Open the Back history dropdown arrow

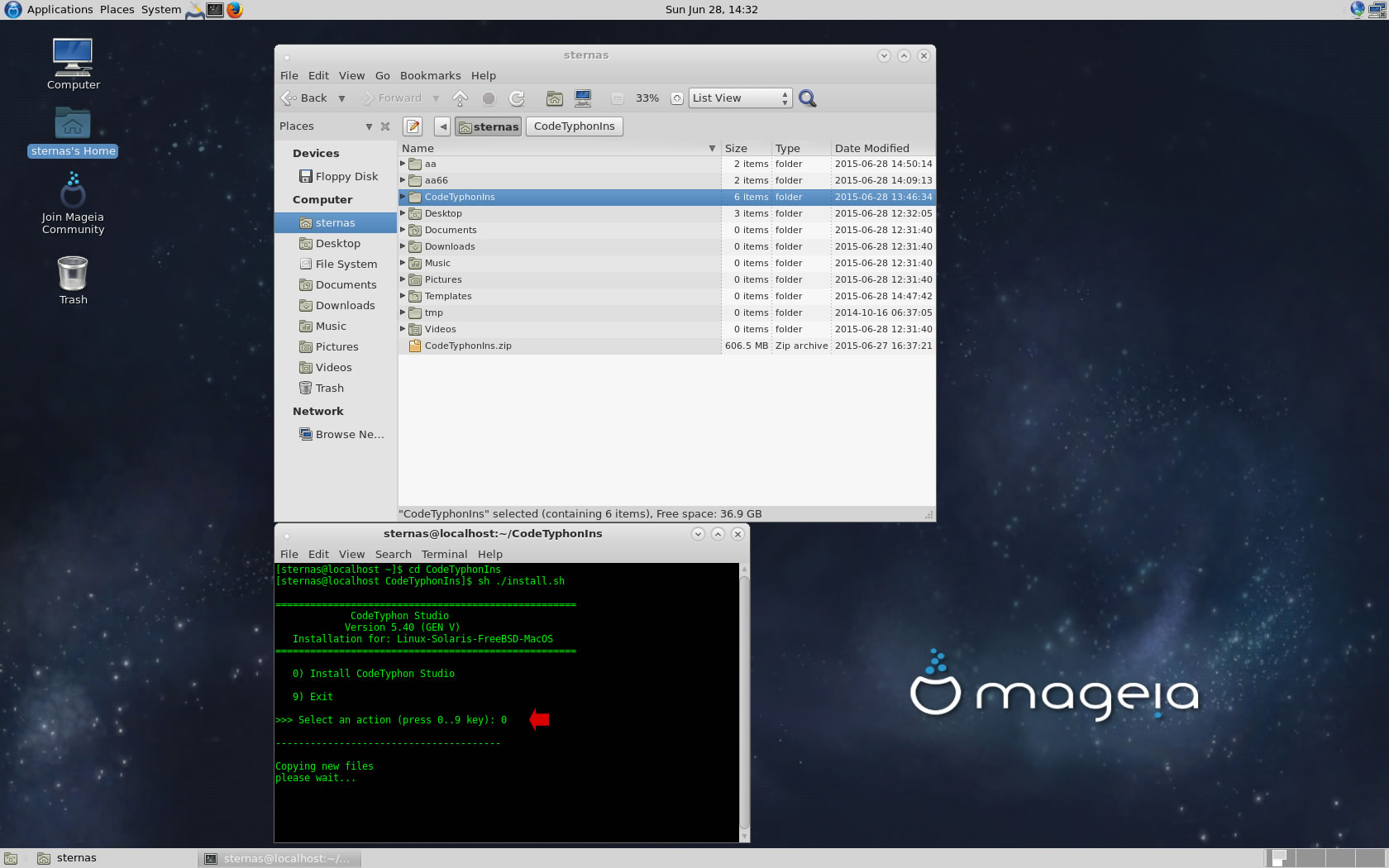(x=341, y=98)
